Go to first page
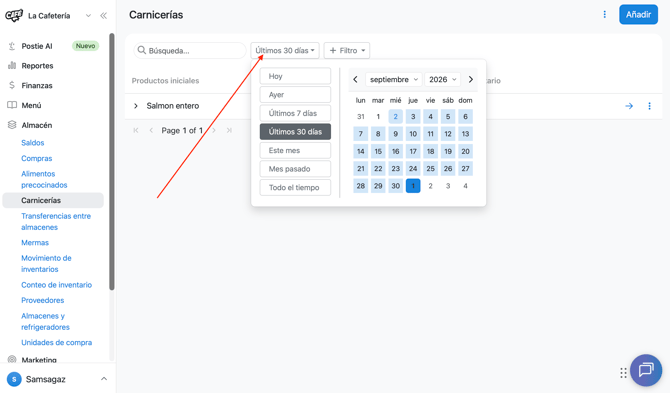 (136, 130)
